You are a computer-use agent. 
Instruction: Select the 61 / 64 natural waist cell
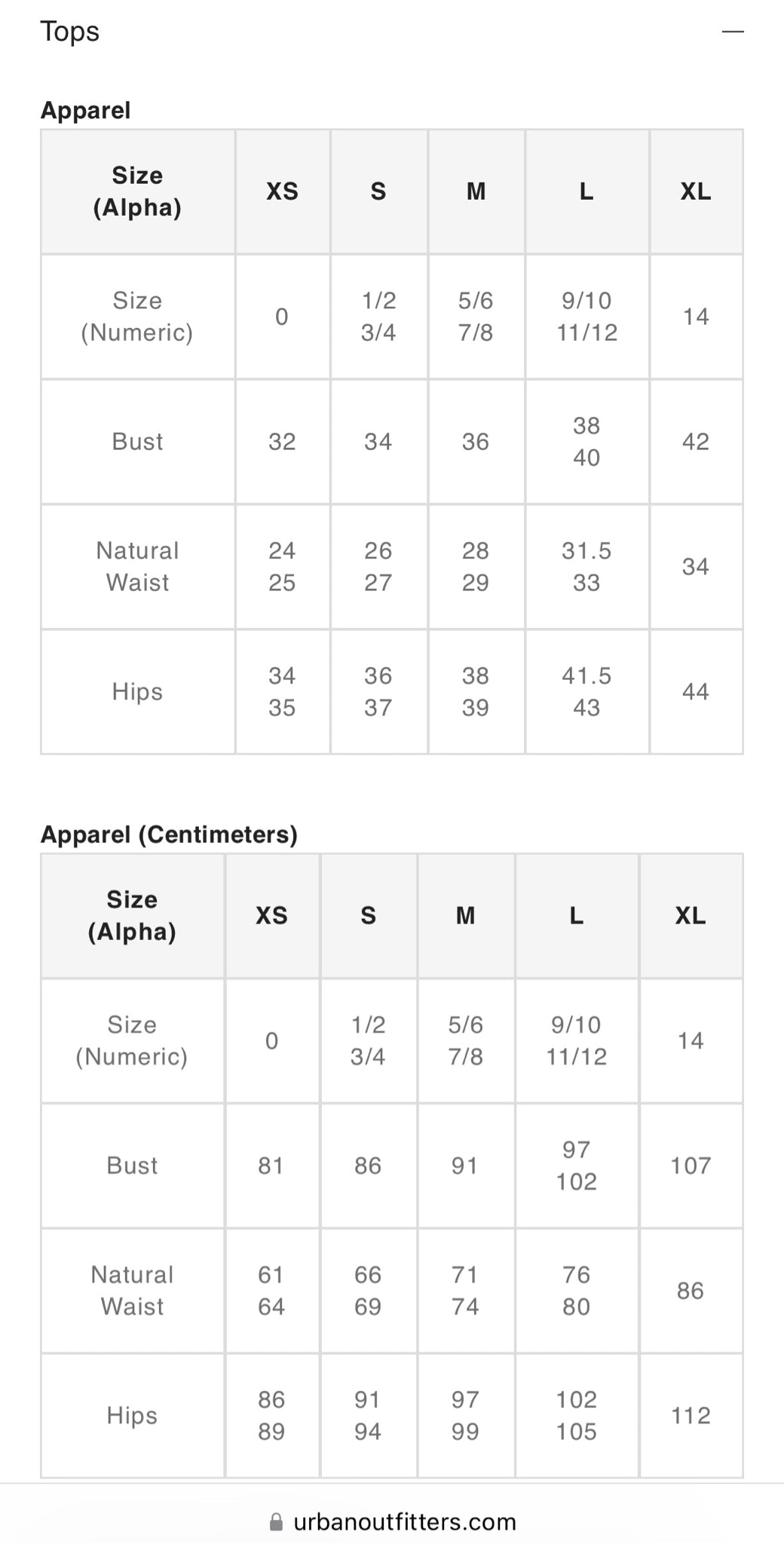tap(271, 1290)
